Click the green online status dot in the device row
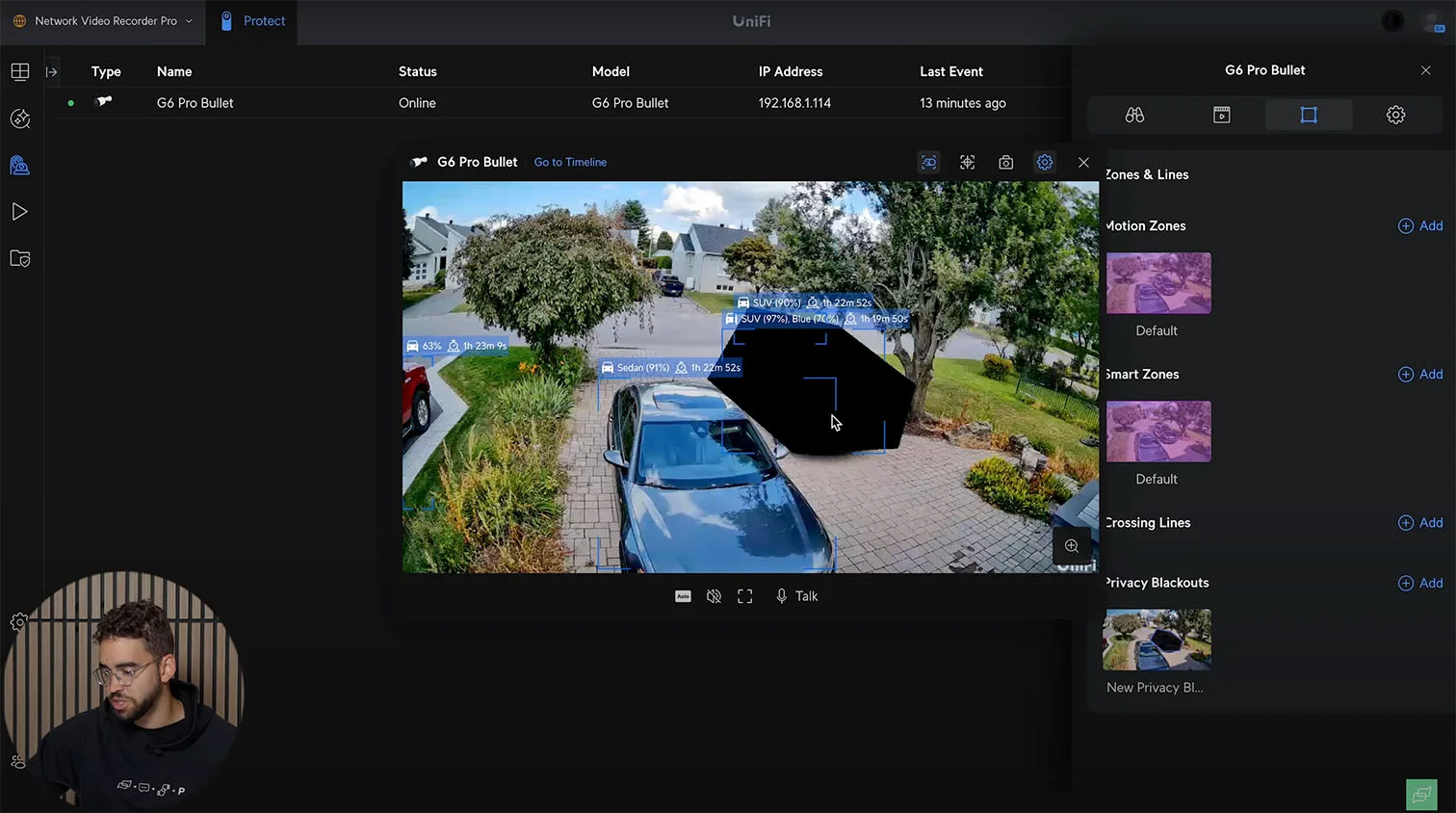The height and width of the screenshot is (813, 1456). pos(70,103)
